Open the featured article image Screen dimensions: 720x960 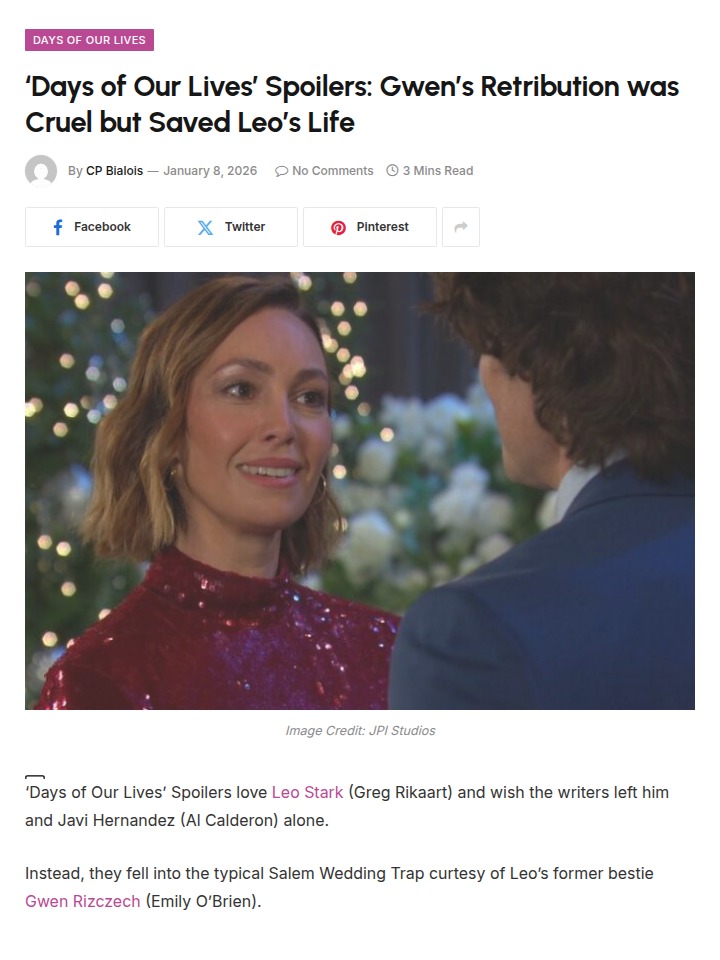coord(360,491)
